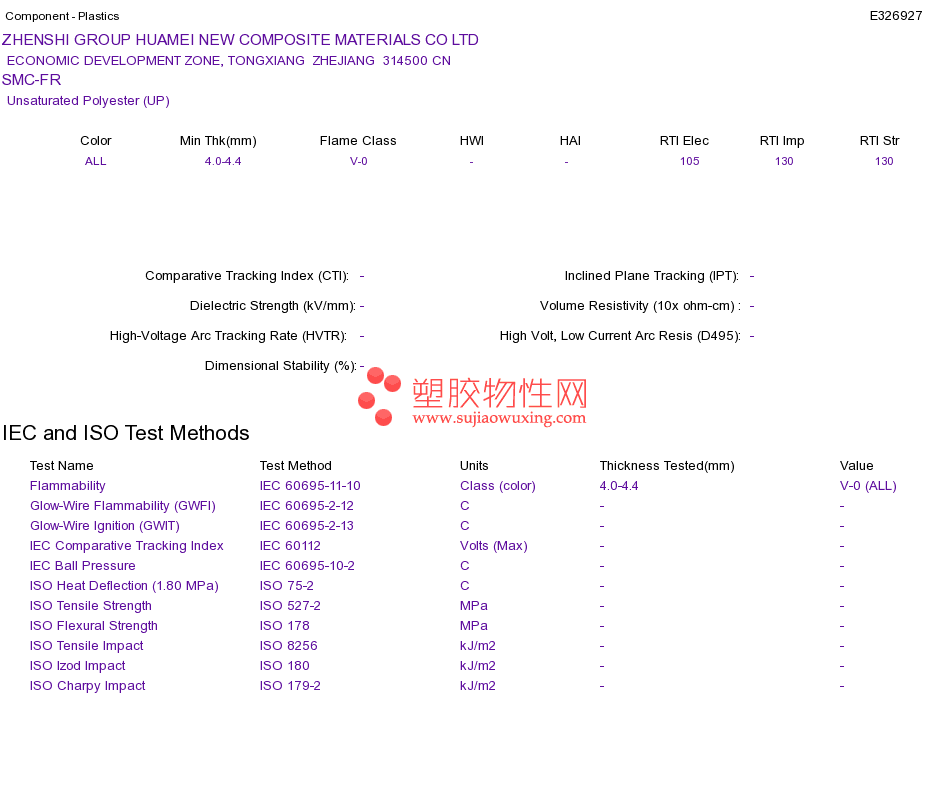
Task: Click the IEC 60695-2-12 test method
Action: coord(307,506)
